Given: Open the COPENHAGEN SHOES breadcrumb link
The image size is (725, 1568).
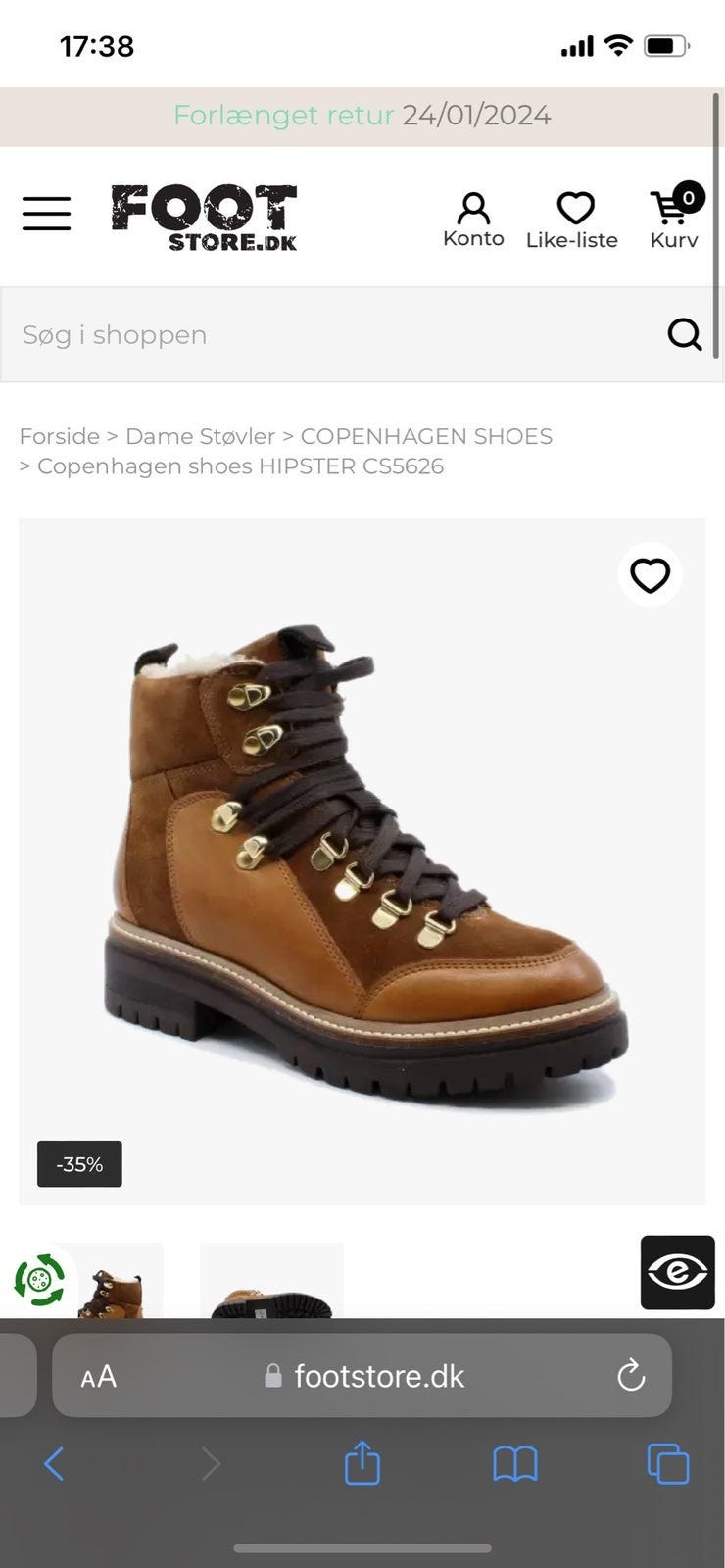Looking at the screenshot, I should [426, 436].
